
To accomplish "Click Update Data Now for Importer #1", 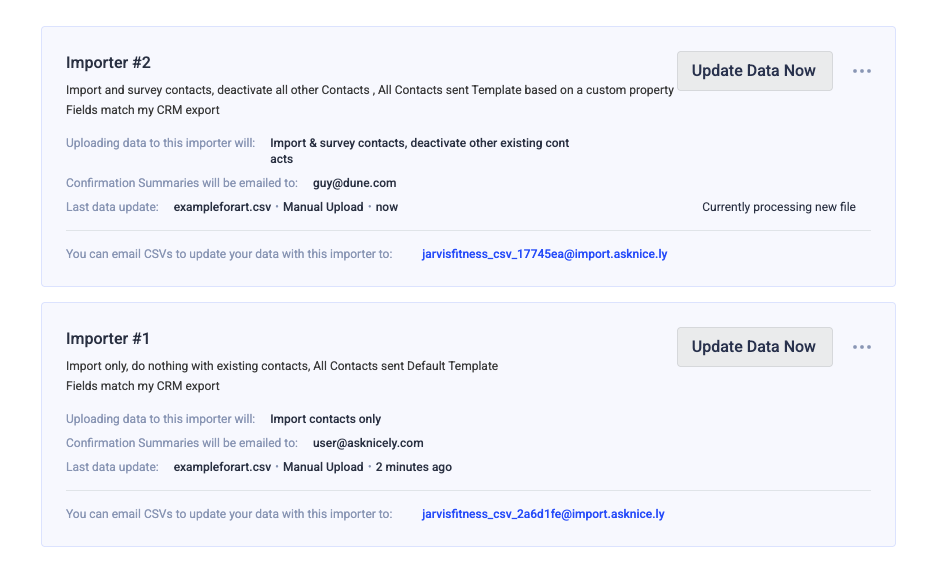I will point(754,347).
